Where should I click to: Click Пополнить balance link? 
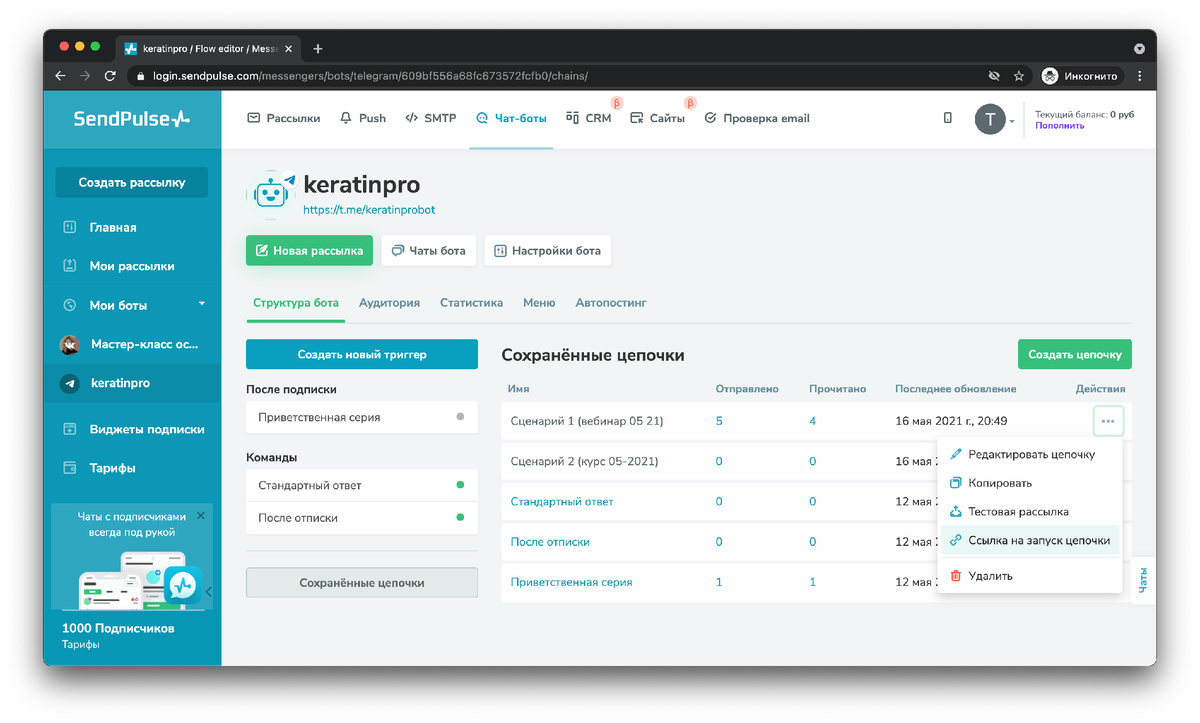click(1059, 126)
